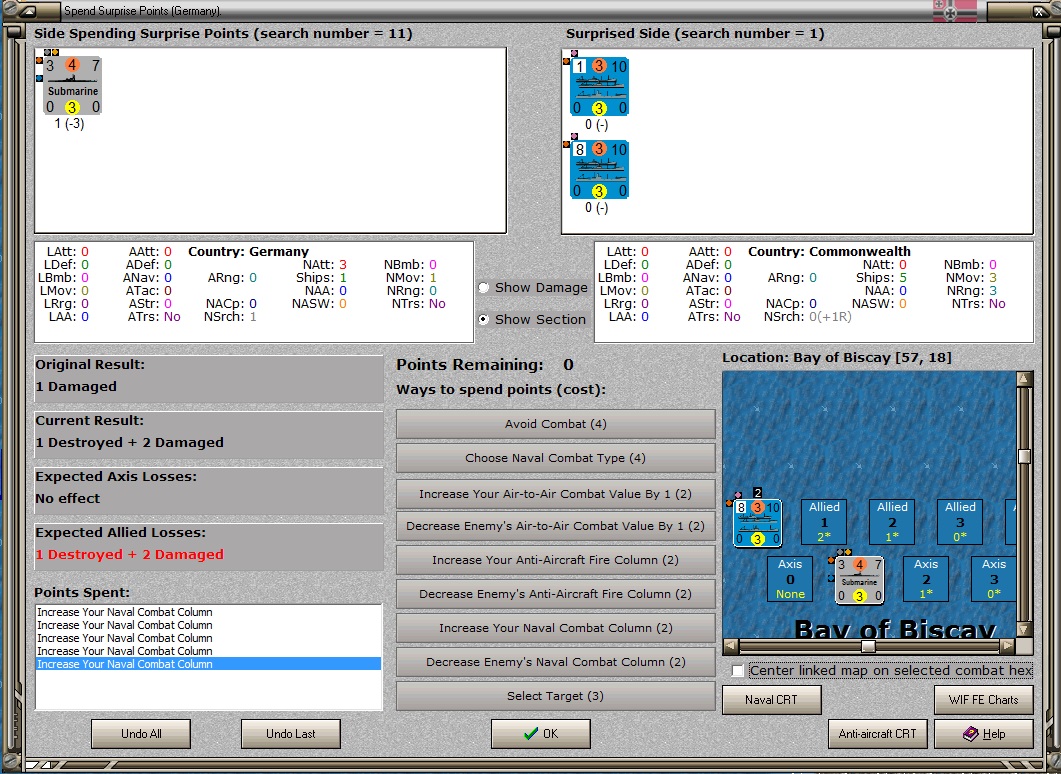Click Decrease Enemy's Air-to-Air Combat Value By 1
Viewport: 1061px width, 774px height.
[x=556, y=526]
